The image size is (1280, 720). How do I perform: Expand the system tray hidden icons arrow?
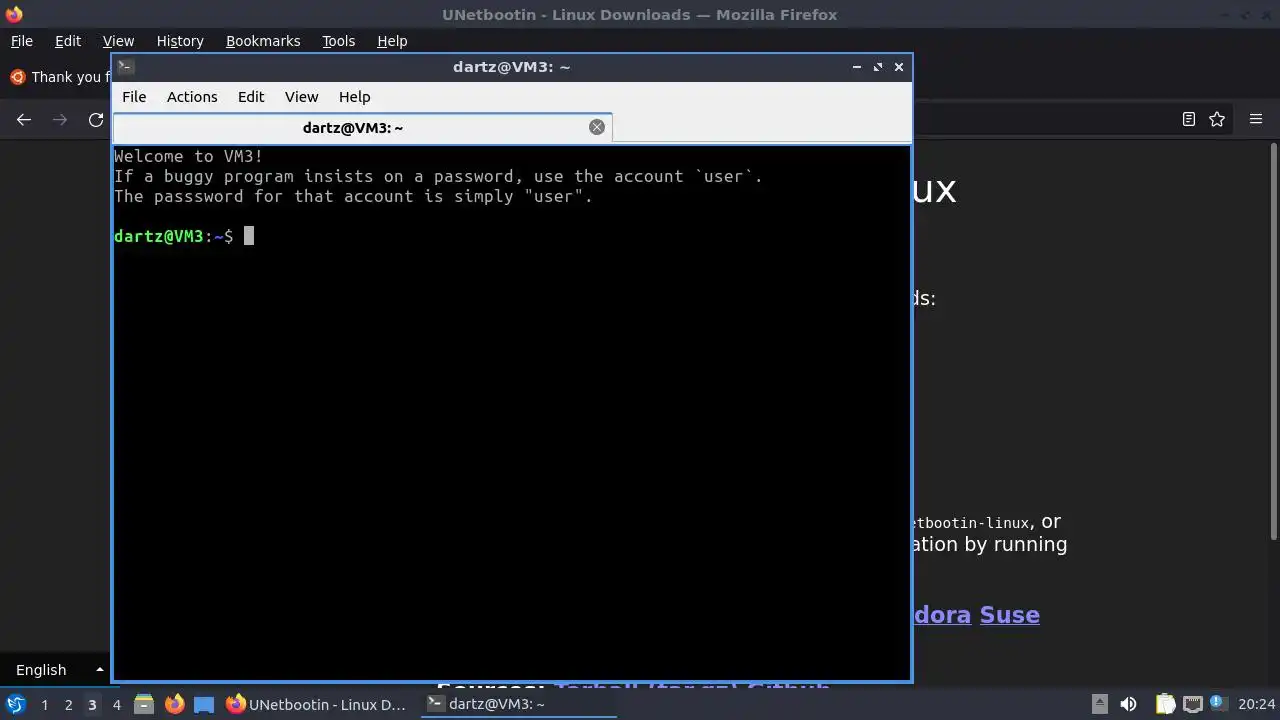1099,704
